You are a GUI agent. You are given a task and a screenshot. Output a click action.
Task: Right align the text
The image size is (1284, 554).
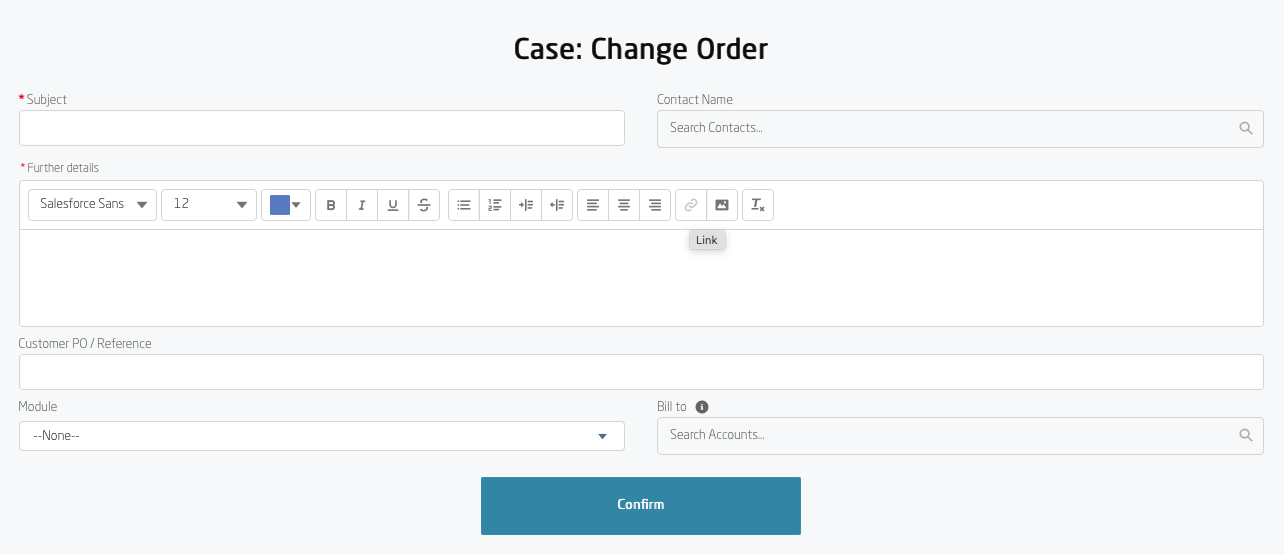tap(655, 205)
